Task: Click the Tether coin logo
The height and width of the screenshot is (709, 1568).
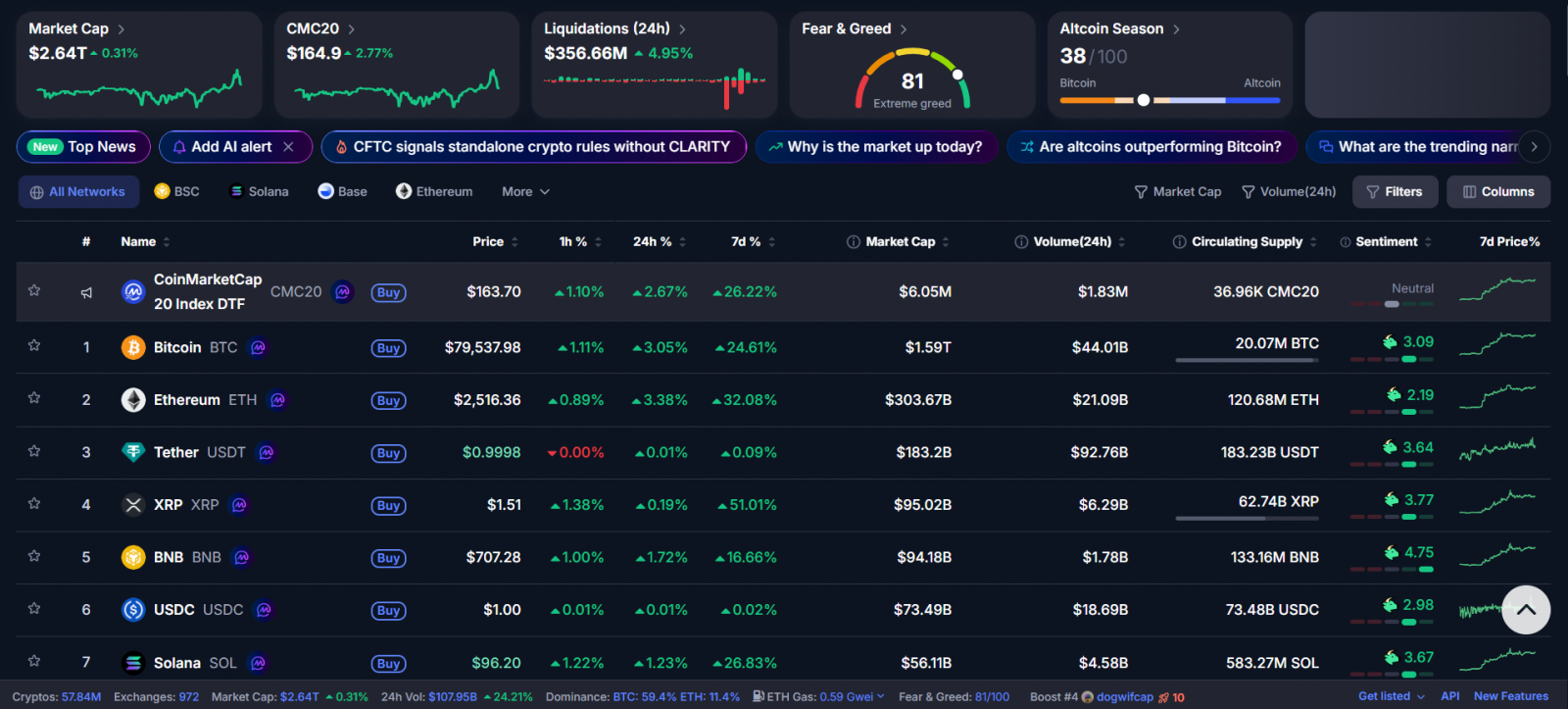Action: [x=133, y=452]
